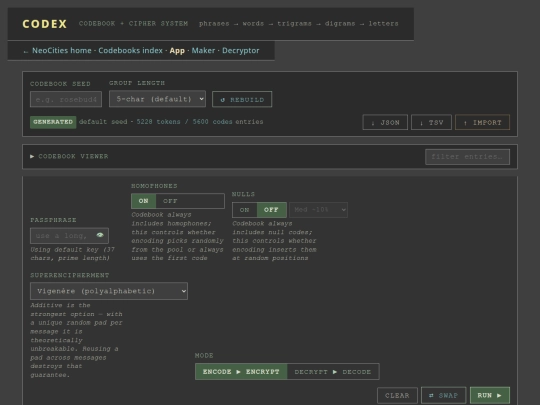Turn homophones ON
540x405 pixels.
tap(143, 201)
